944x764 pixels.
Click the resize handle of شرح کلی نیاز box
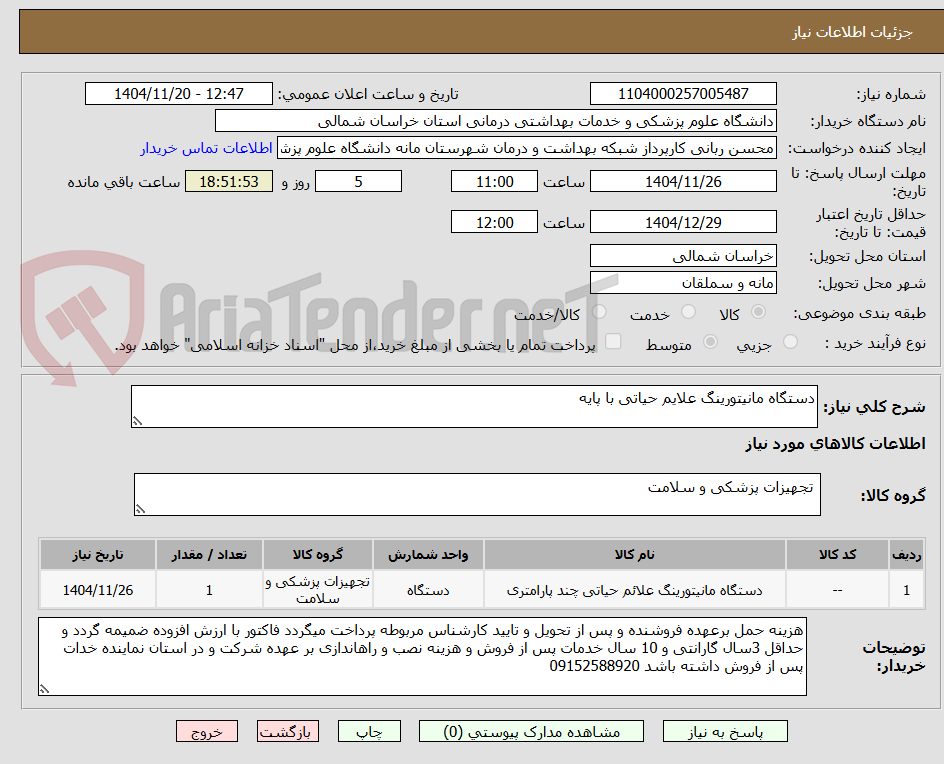pos(137,421)
